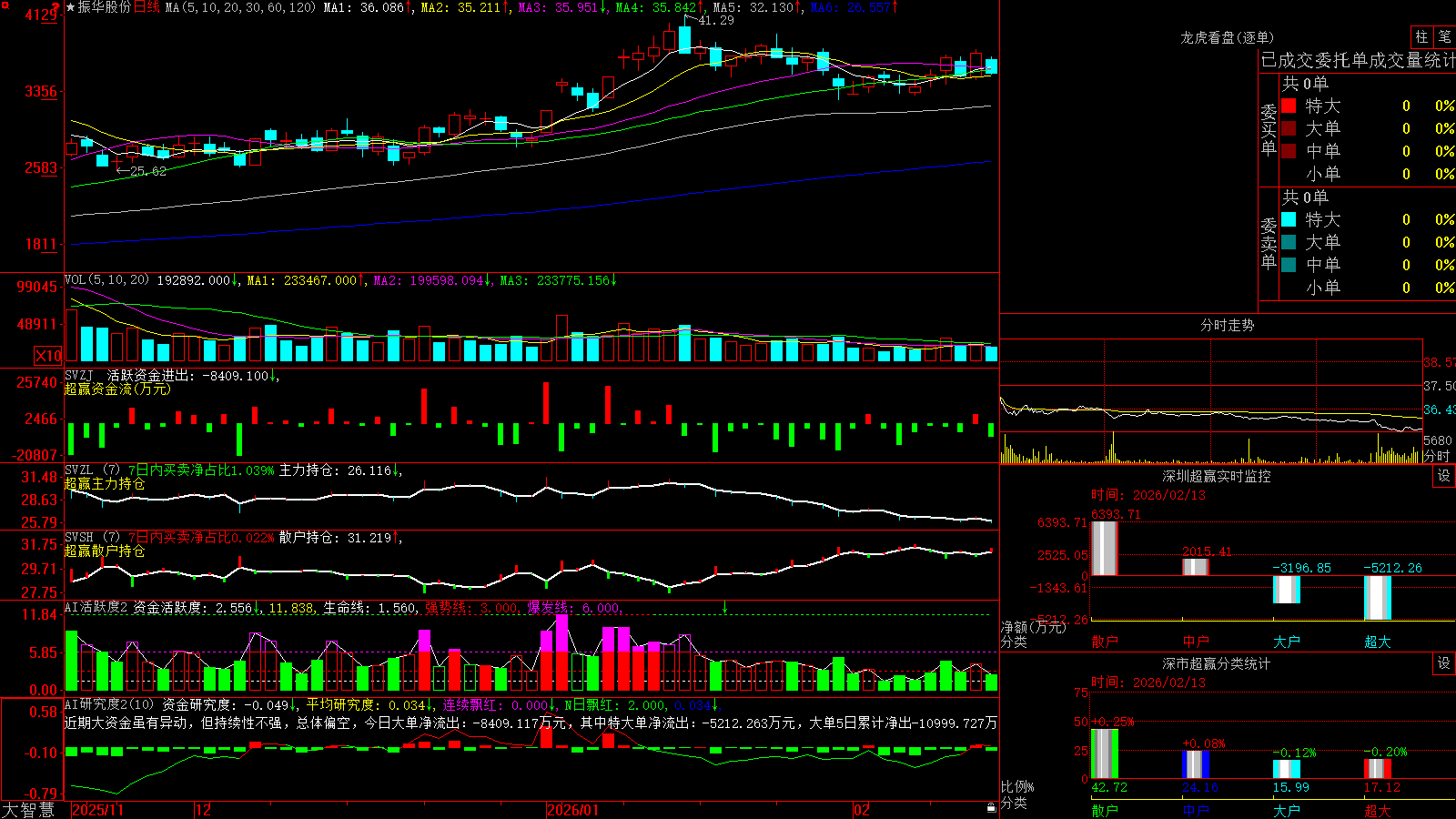Click the 大智慧 logo label

pyautogui.click(x=28, y=810)
